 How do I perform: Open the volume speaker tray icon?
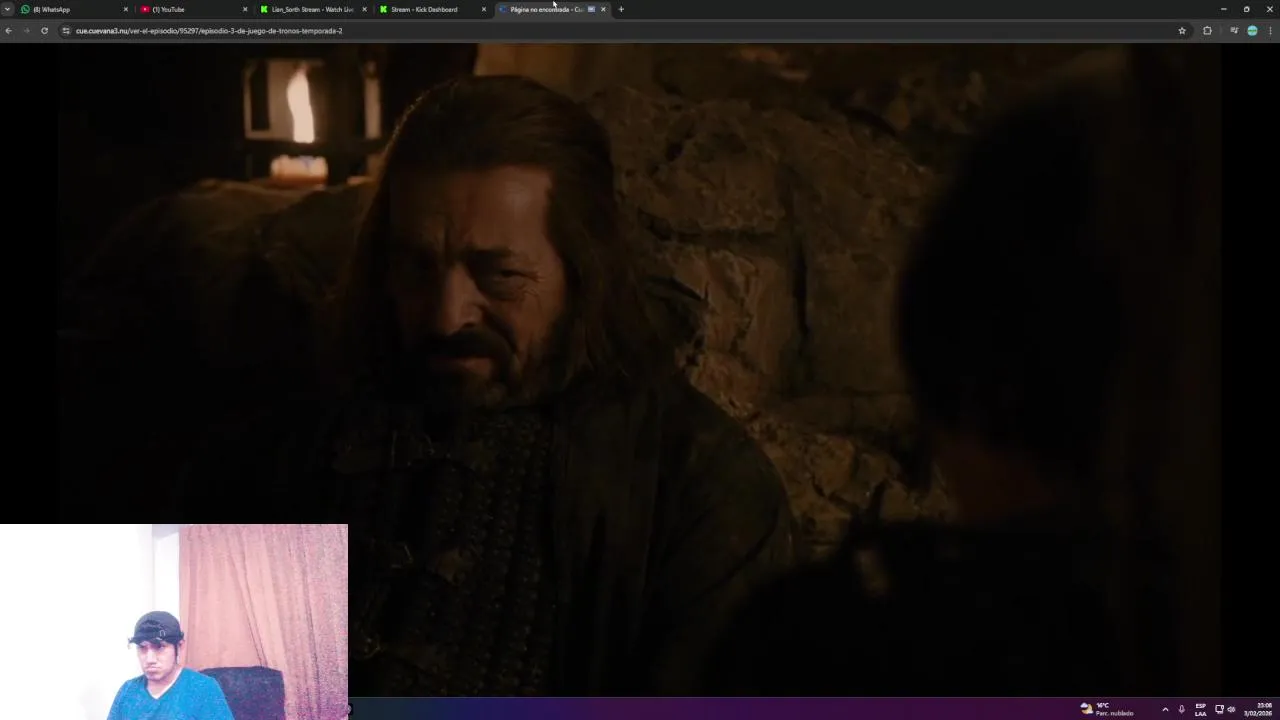[x=1231, y=709]
